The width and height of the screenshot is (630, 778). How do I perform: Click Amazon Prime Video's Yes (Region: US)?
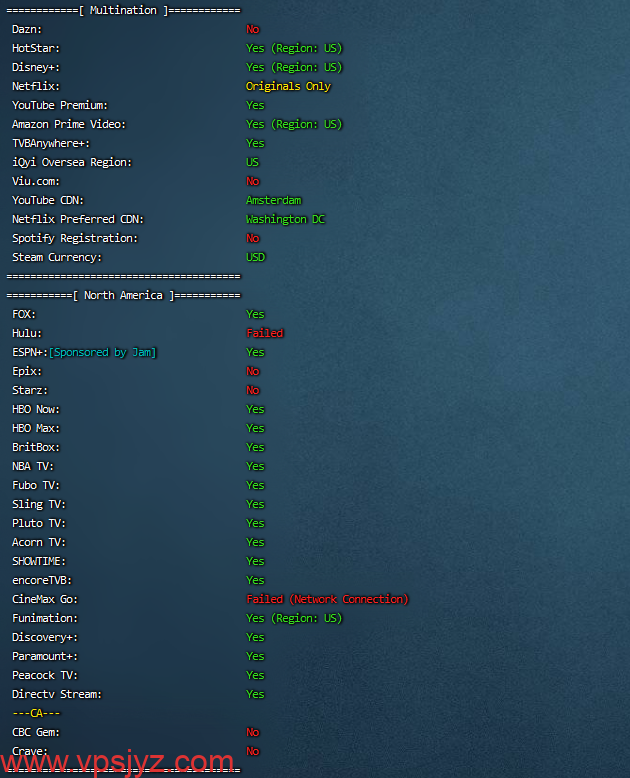(294, 124)
